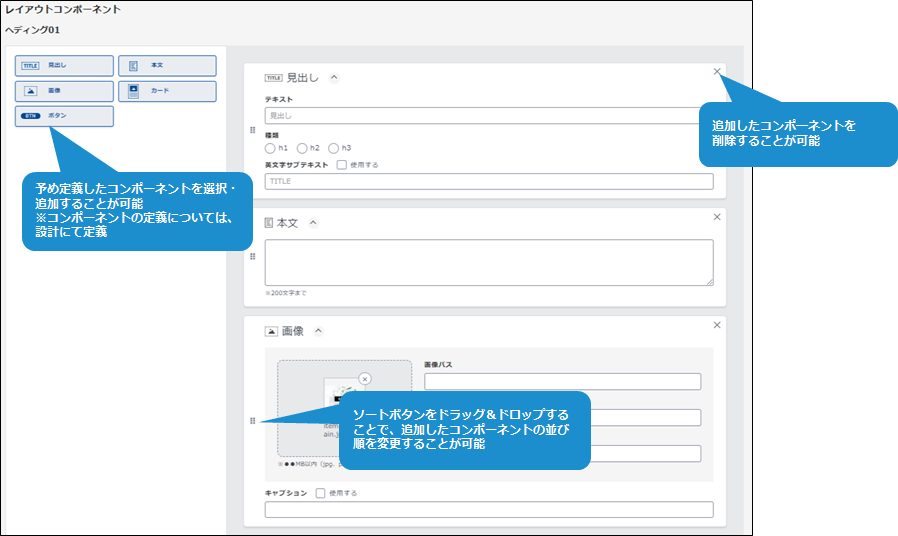Image resolution: width=898 pixels, height=536 pixels.
Task: Click the sort handle beside the 画像 component
Action: (x=252, y=421)
